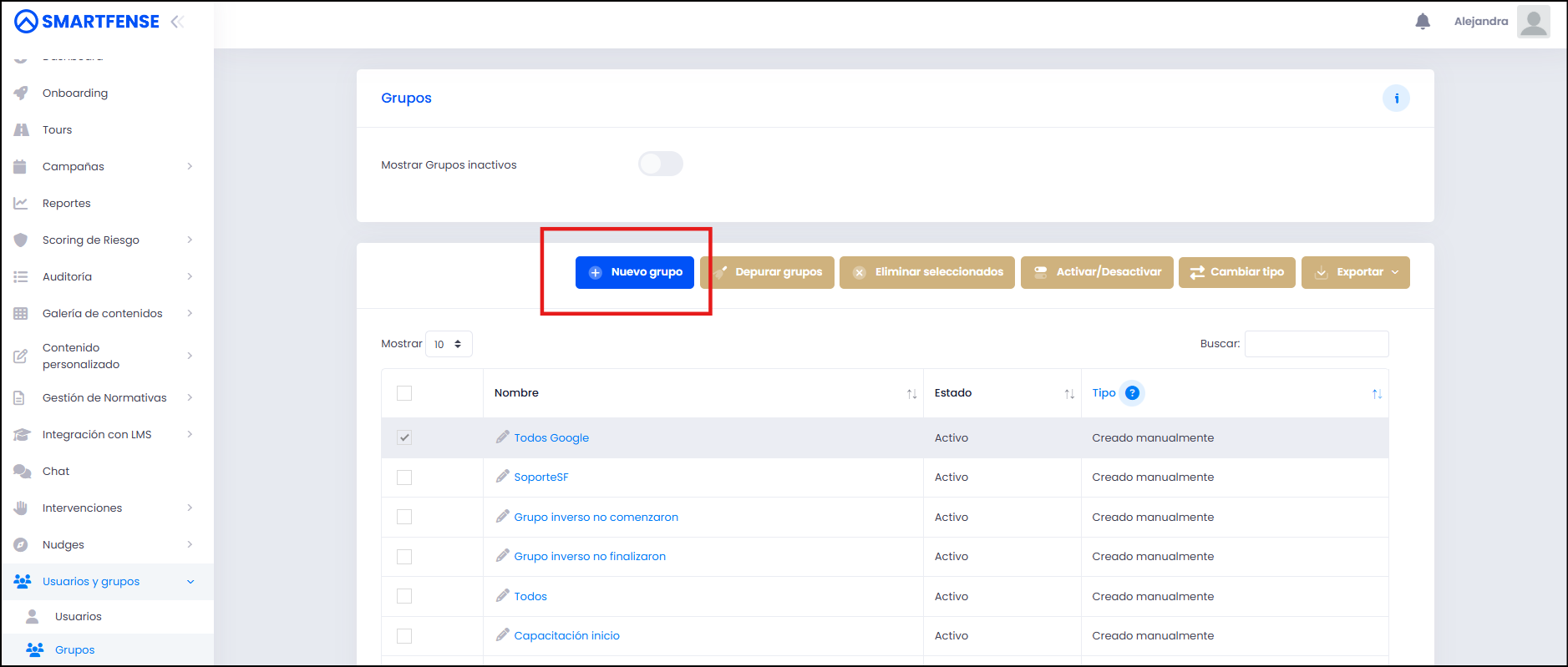The height and width of the screenshot is (667, 1568).
Task: Check the select-all header checkbox
Action: point(404,393)
